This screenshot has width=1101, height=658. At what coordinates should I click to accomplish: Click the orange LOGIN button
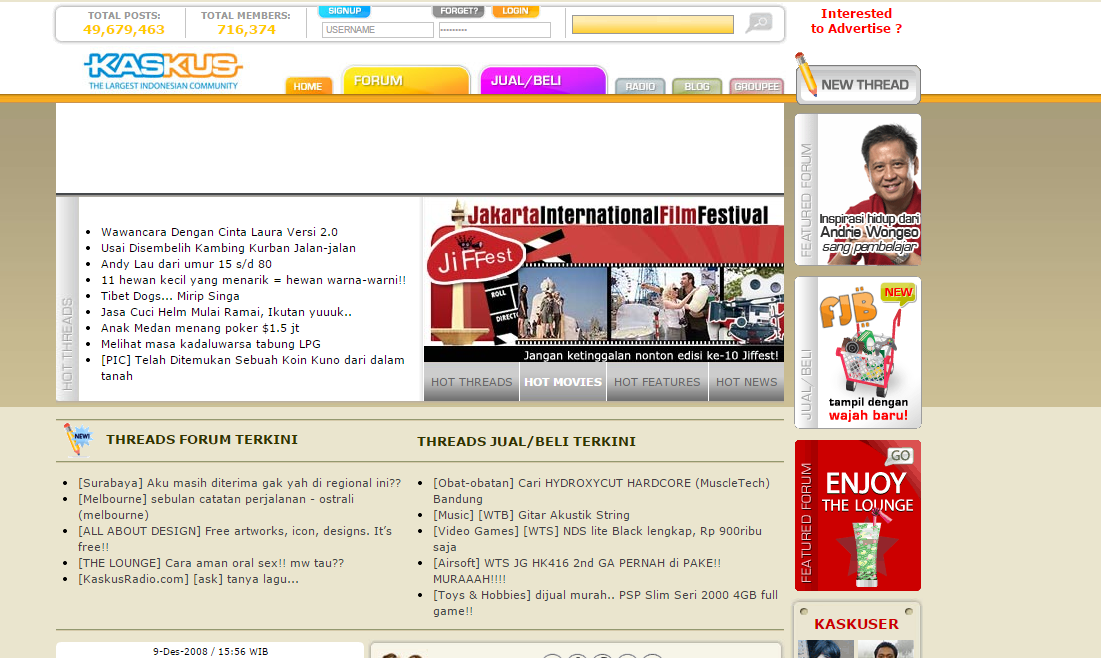click(x=515, y=11)
